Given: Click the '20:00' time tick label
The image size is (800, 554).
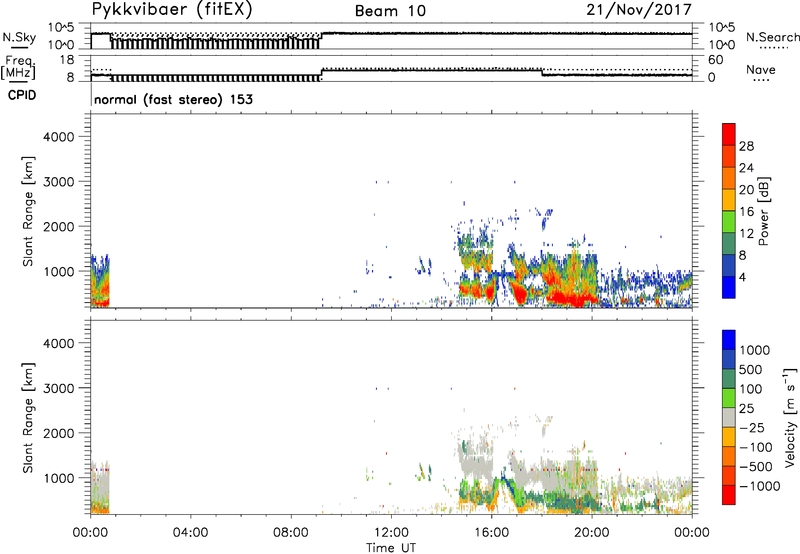Looking at the screenshot, I should coord(592,533).
